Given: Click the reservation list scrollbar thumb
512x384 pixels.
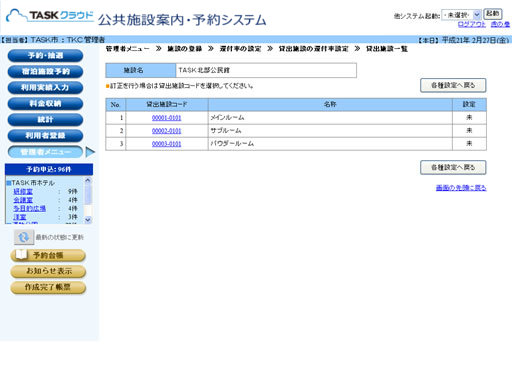Looking at the screenshot, I should point(88,195).
